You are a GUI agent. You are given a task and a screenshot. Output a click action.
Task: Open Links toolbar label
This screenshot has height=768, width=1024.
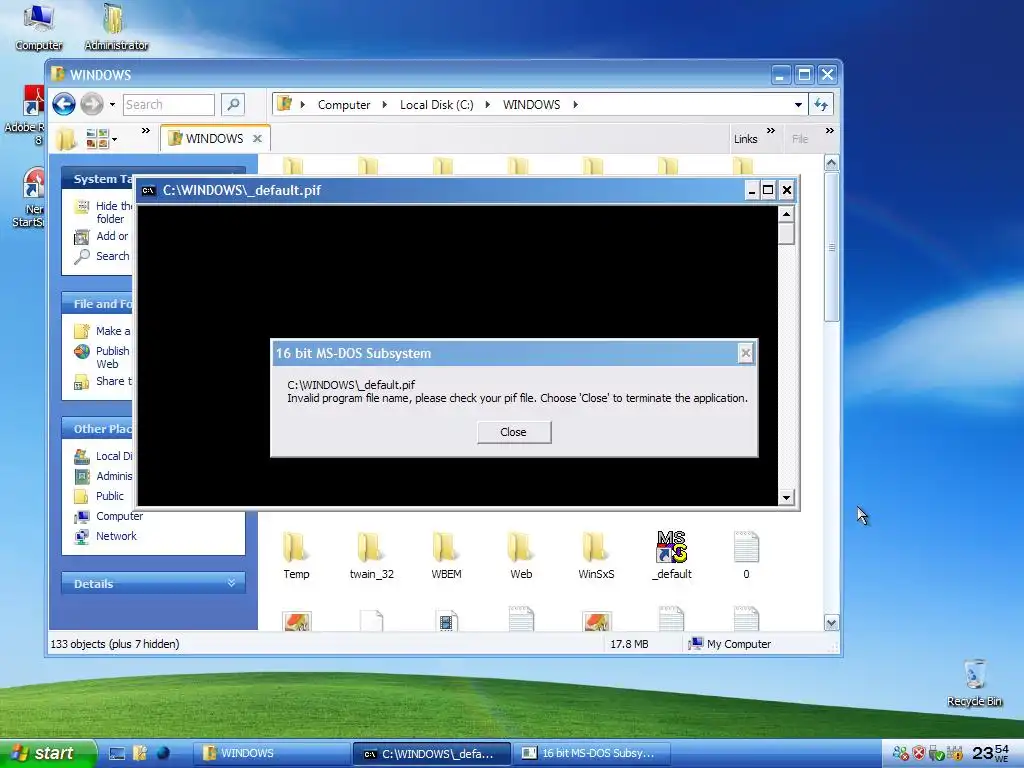tap(745, 139)
